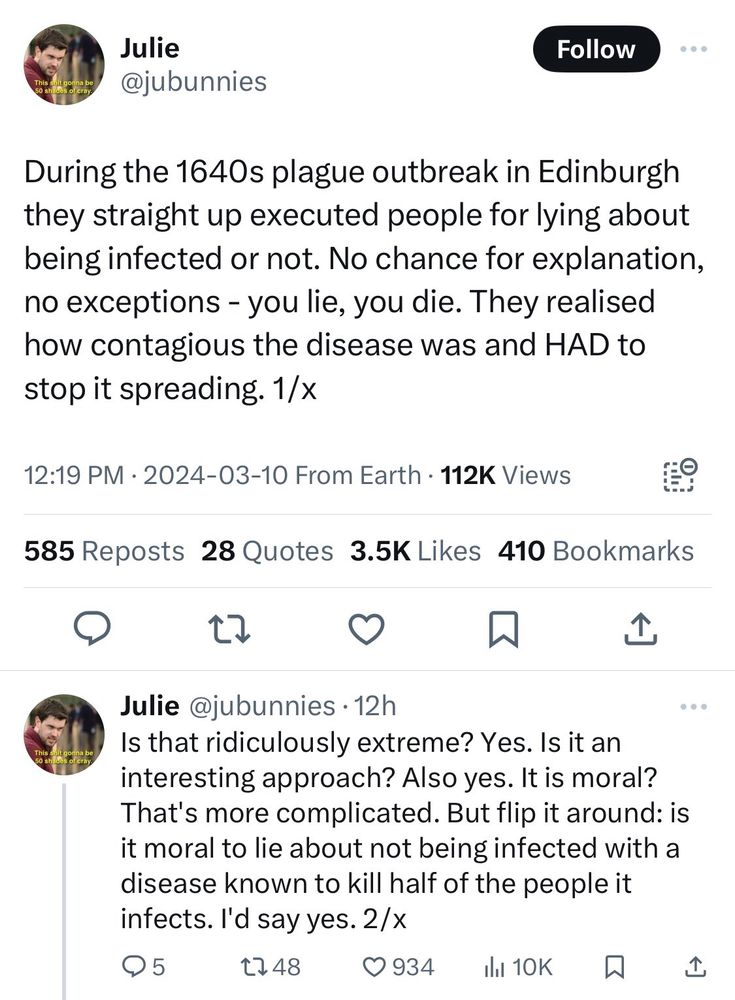Image resolution: width=735 pixels, height=1000 pixels.
Task: Repost the main tweet
Action: coord(230,629)
